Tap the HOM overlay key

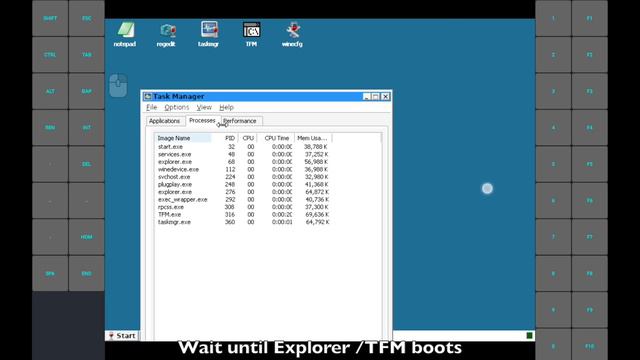pos(87,237)
